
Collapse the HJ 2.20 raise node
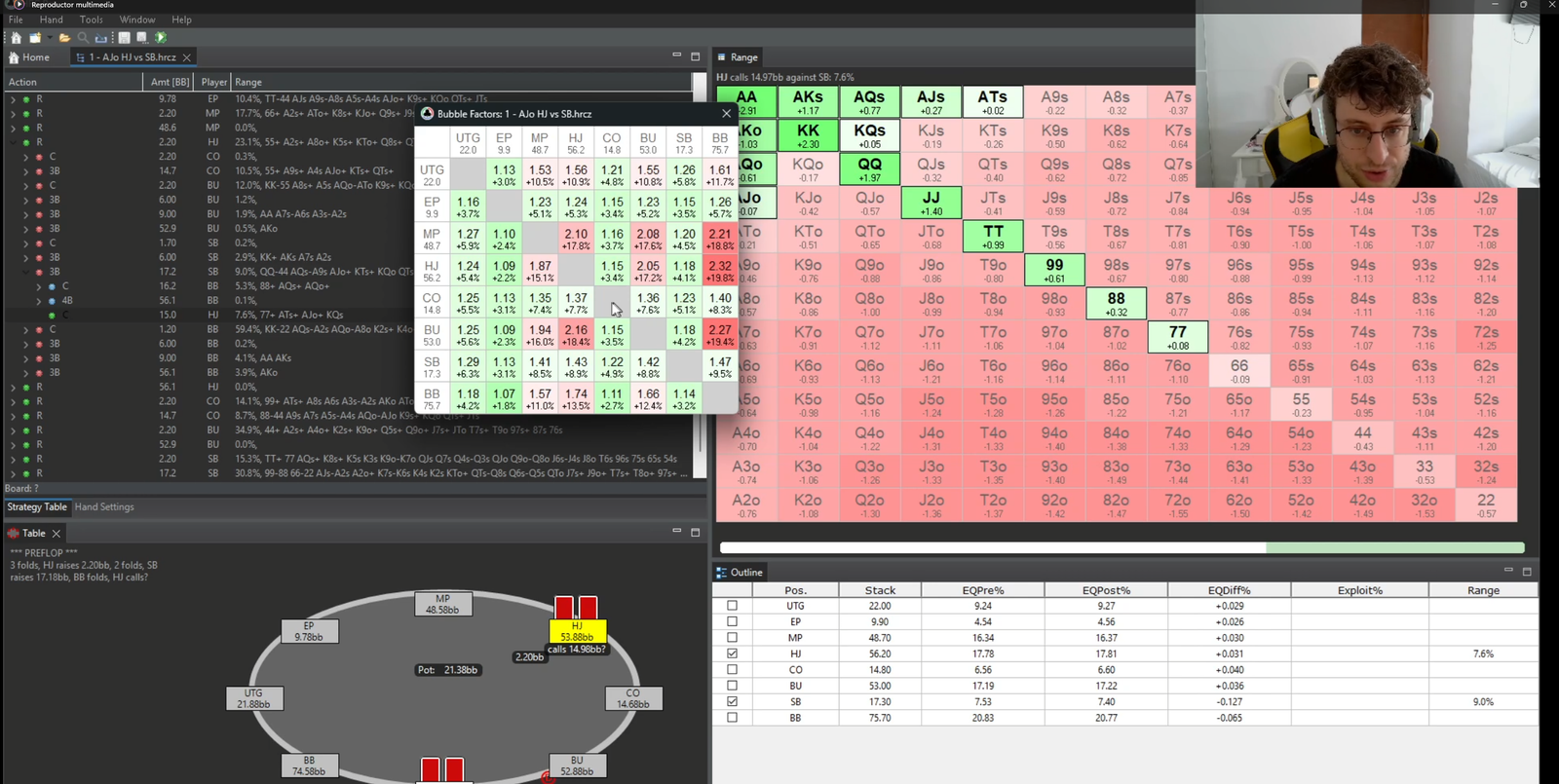(13, 142)
